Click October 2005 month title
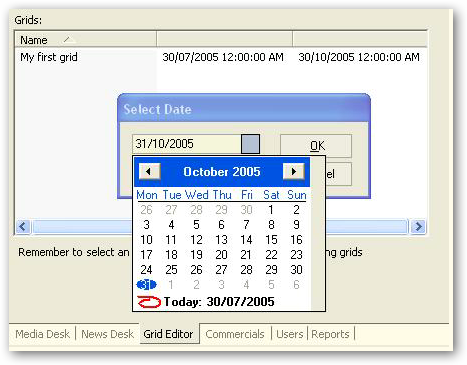This screenshot has height=365, width=467. pos(222,172)
